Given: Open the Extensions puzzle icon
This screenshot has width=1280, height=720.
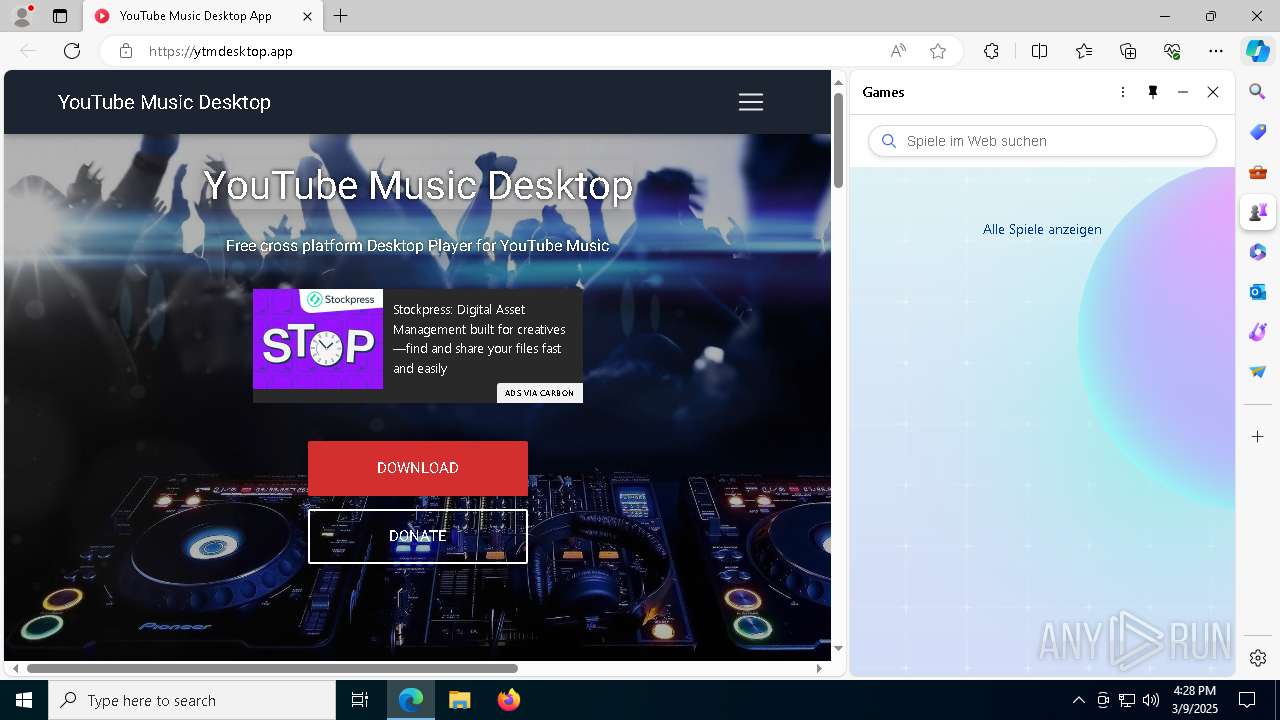Looking at the screenshot, I should tap(991, 51).
